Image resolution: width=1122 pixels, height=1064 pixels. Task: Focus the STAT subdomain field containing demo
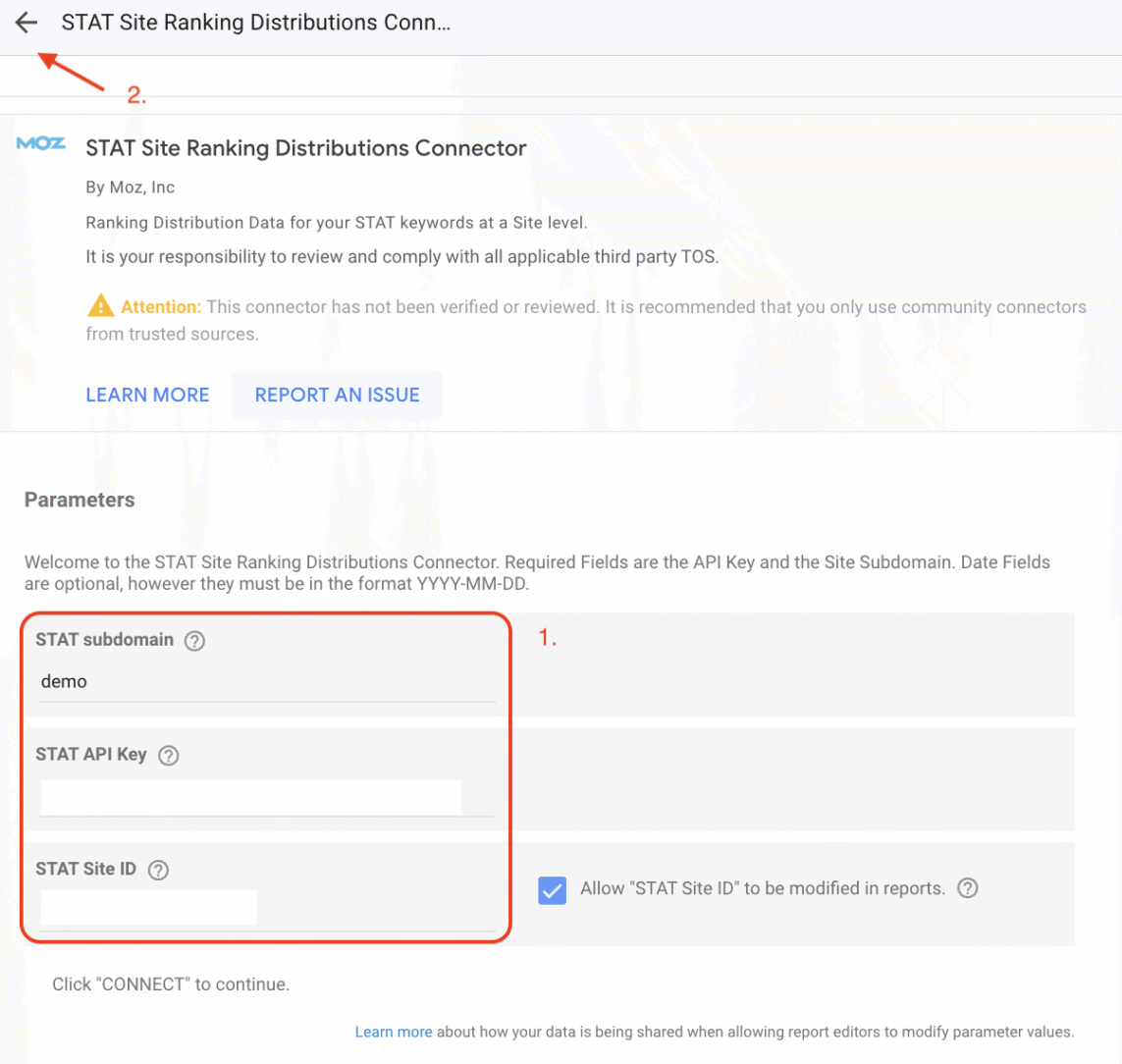pos(267,682)
